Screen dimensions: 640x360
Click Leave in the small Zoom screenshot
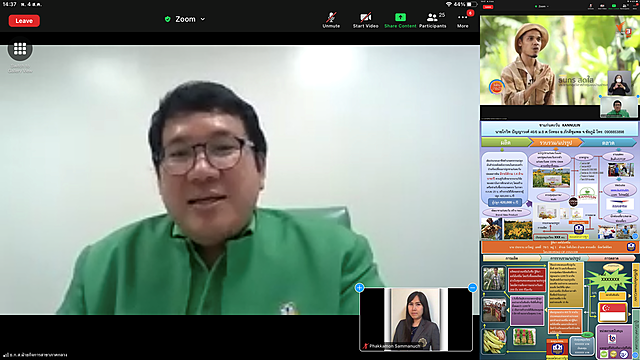[x=488, y=7]
